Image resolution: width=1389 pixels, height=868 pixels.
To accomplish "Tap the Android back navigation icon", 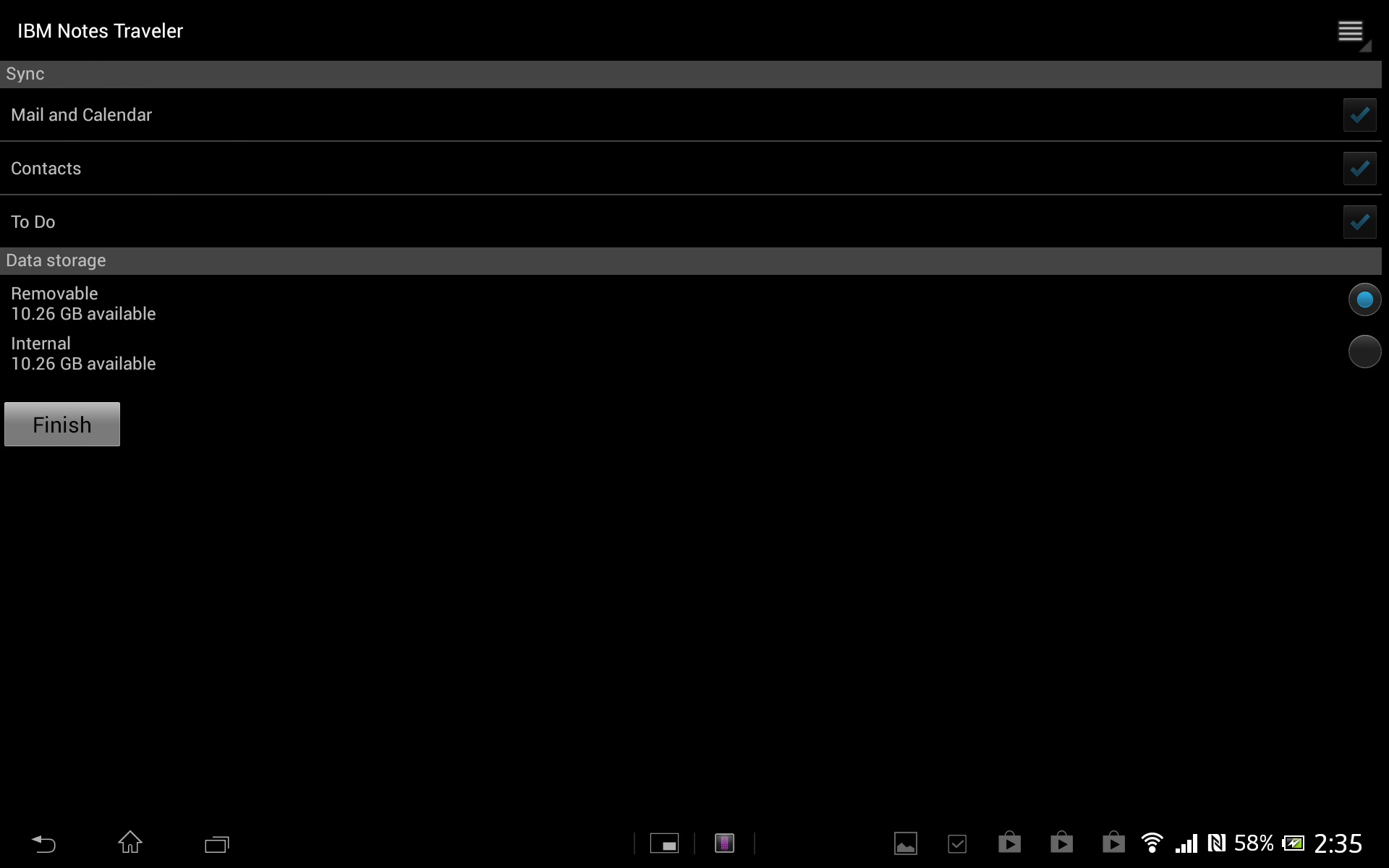I will (x=43, y=843).
